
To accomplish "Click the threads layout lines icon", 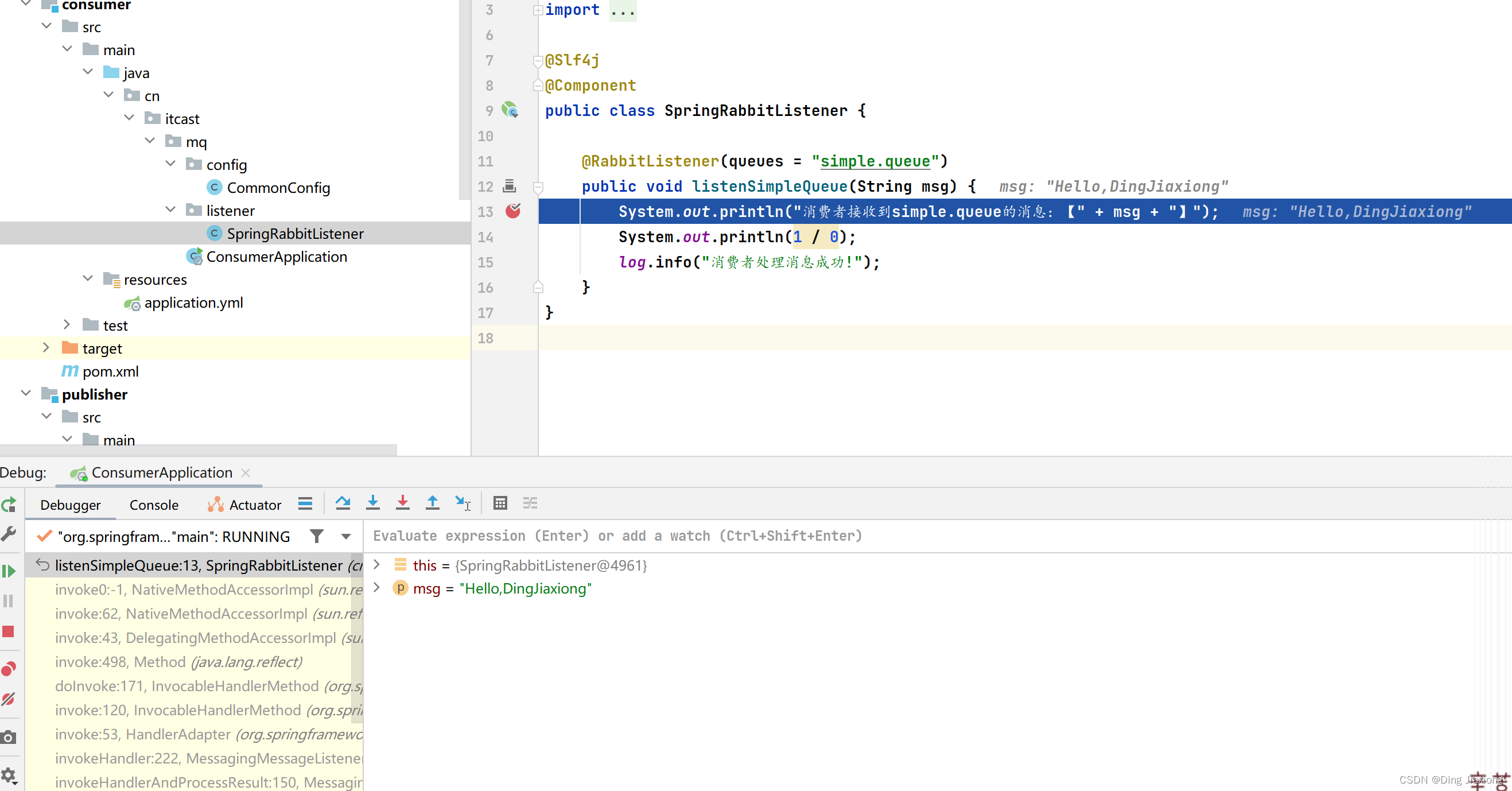I will pos(305,503).
